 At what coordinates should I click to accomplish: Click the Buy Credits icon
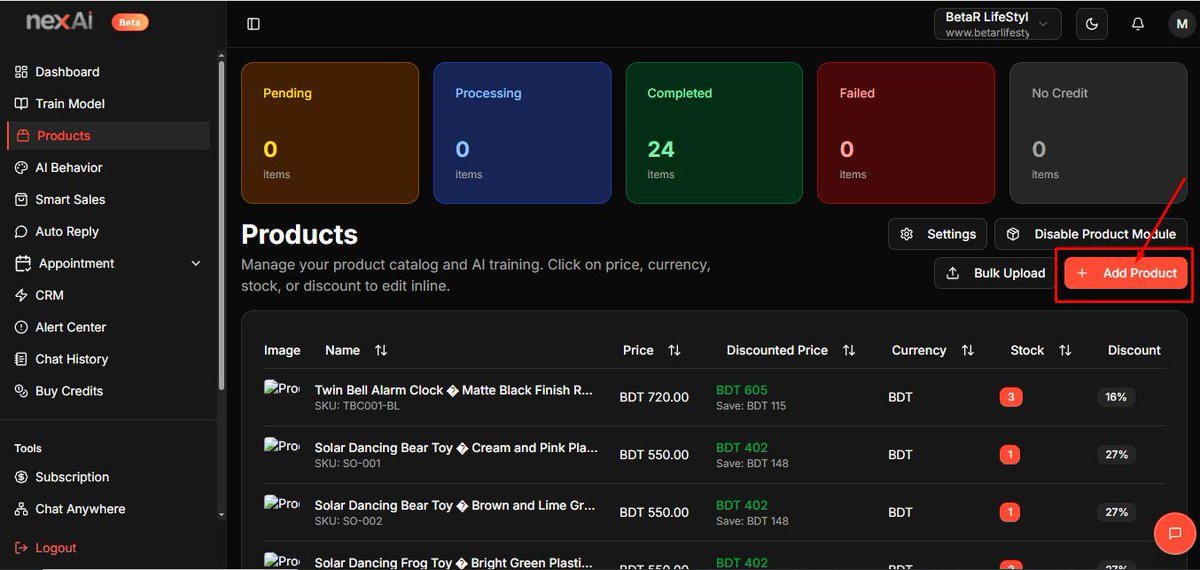pyautogui.click(x=21, y=392)
